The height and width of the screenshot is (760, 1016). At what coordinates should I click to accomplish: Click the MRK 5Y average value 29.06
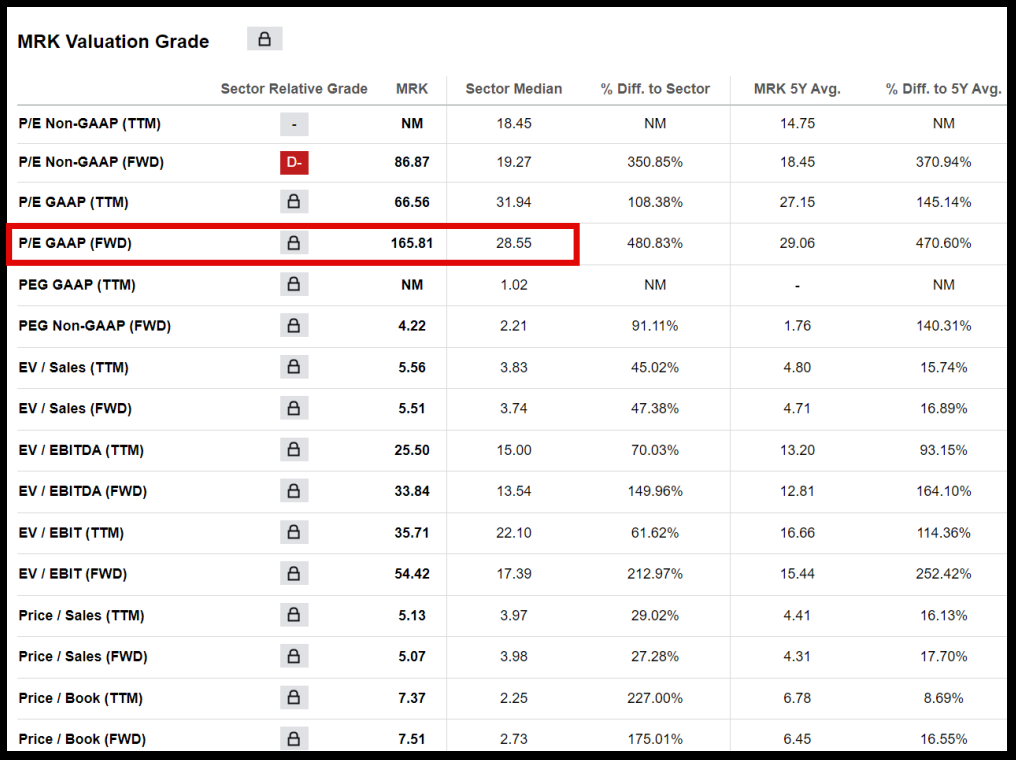797,243
